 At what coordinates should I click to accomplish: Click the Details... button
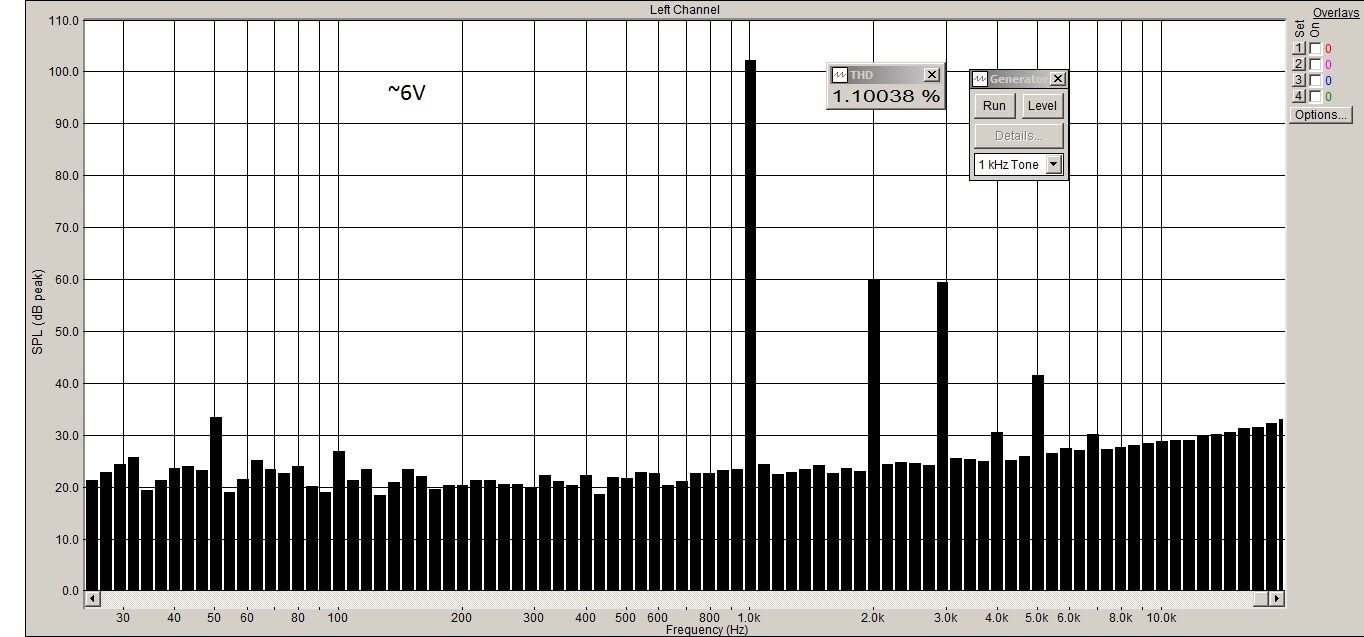pos(1018,136)
